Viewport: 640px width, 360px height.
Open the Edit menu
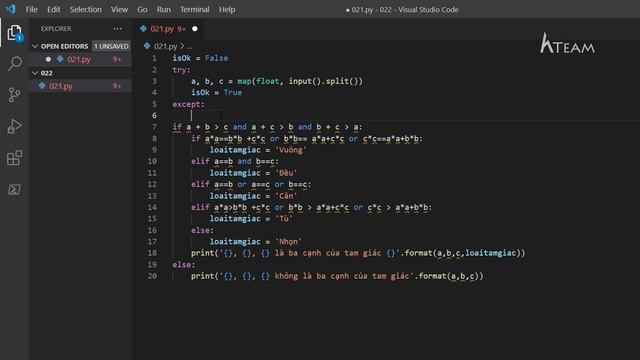coord(53,9)
